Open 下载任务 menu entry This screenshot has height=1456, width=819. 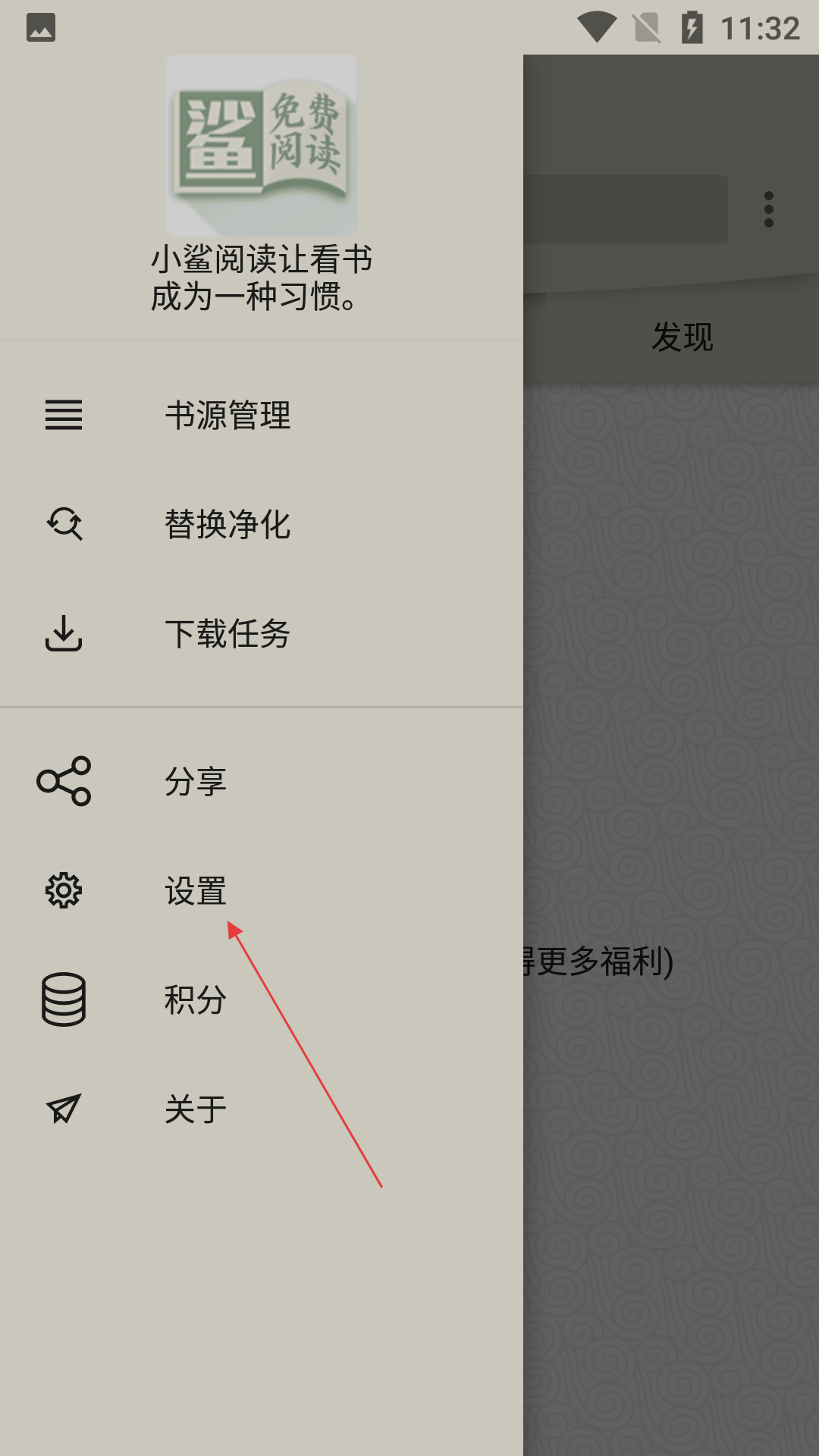[x=262, y=633]
